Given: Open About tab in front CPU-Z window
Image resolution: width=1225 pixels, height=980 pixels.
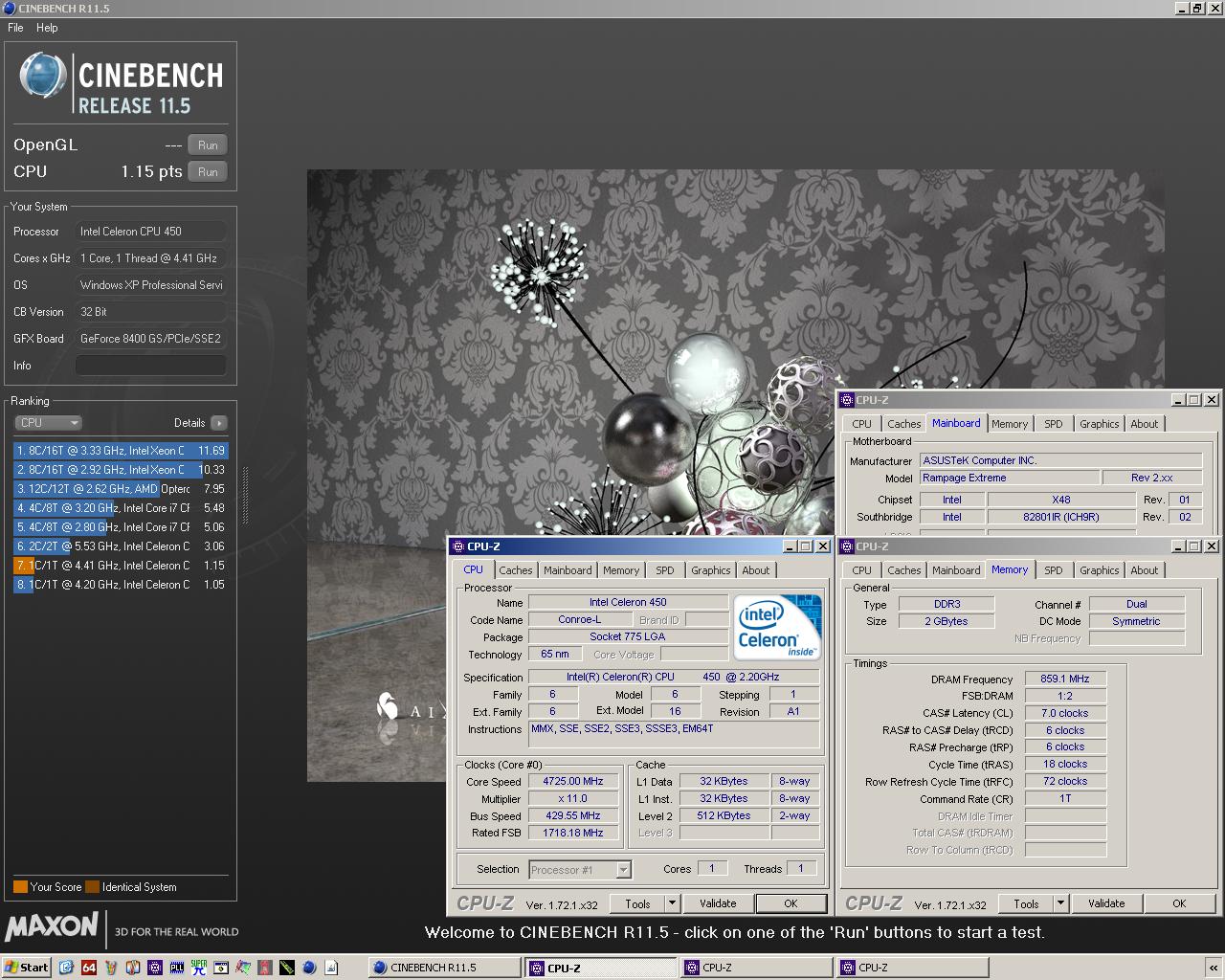Looking at the screenshot, I should coord(756,569).
